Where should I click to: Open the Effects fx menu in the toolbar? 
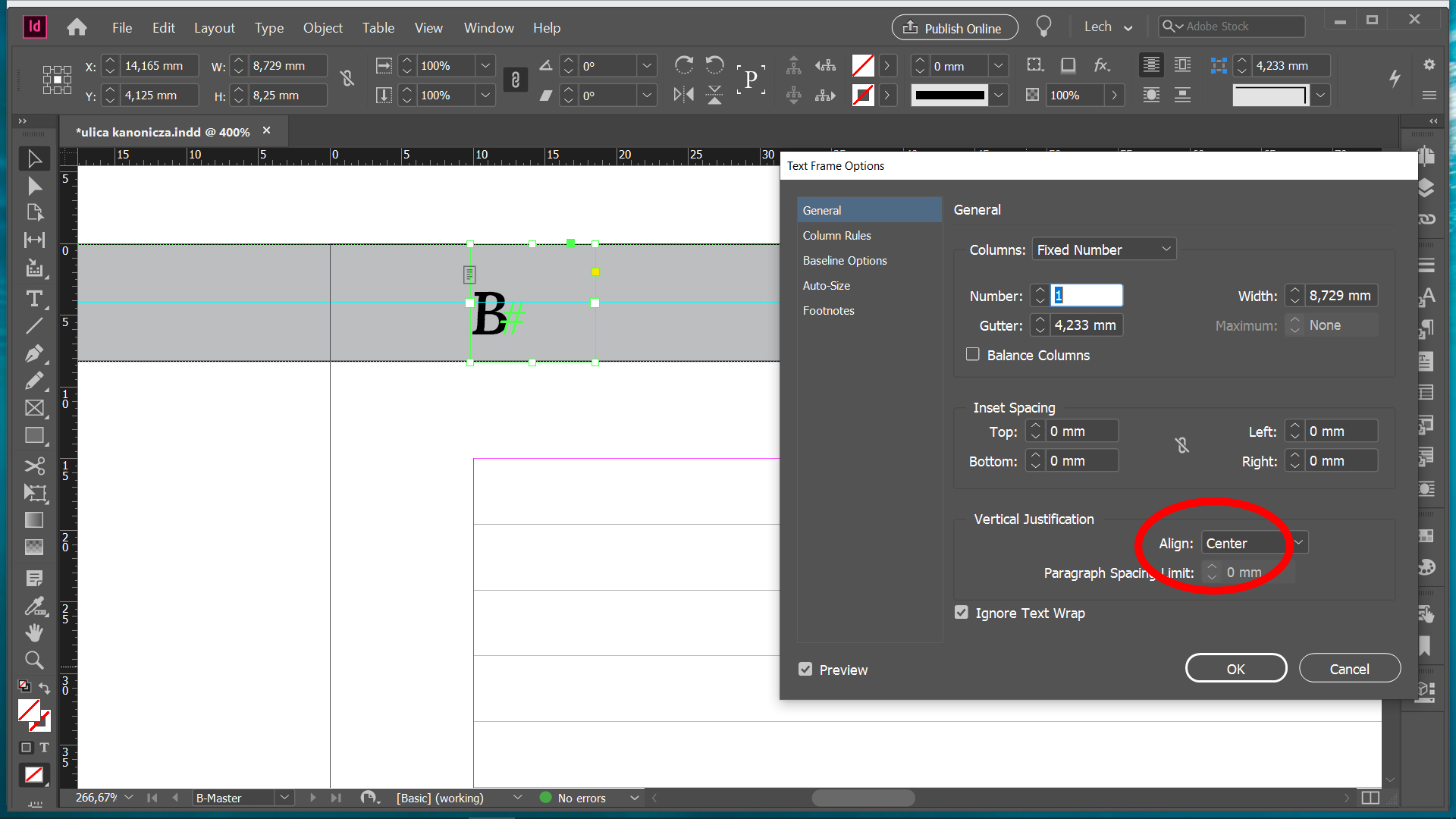tap(1102, 65)
